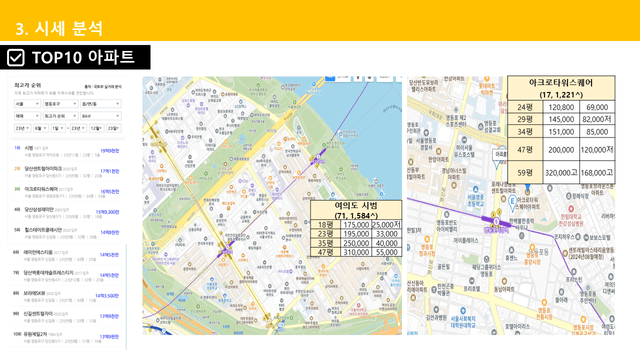Viewport: 640px width, 360px height.
Task: Click the 여의도 시범 table header
Action: pyautogui.click(x=356, y=210)
